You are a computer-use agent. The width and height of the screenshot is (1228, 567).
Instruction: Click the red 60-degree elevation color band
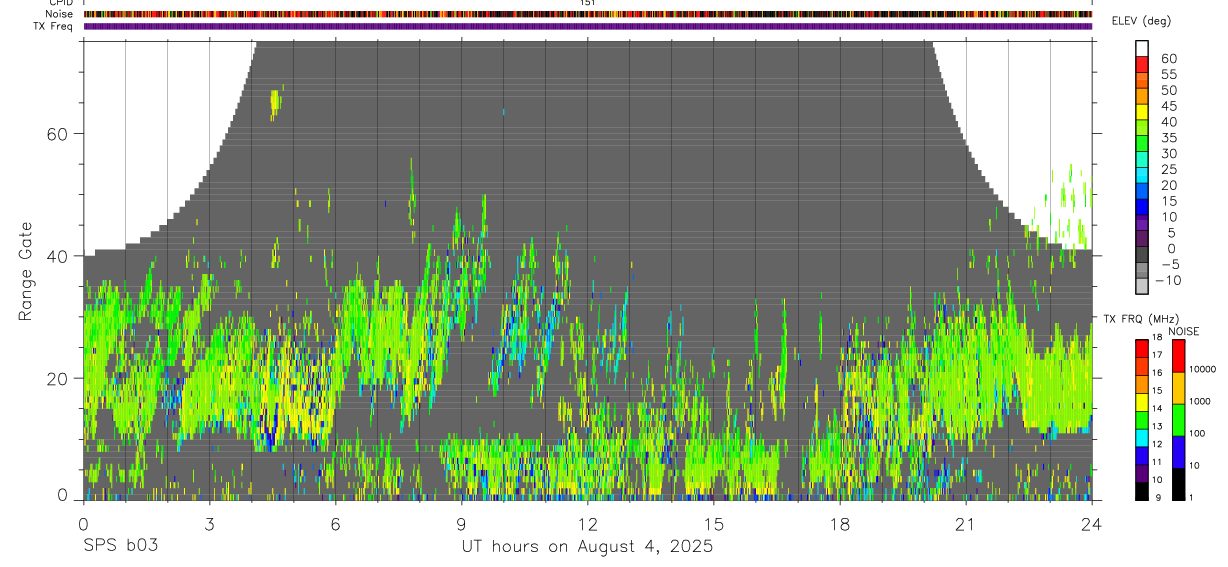[1143, 64]
